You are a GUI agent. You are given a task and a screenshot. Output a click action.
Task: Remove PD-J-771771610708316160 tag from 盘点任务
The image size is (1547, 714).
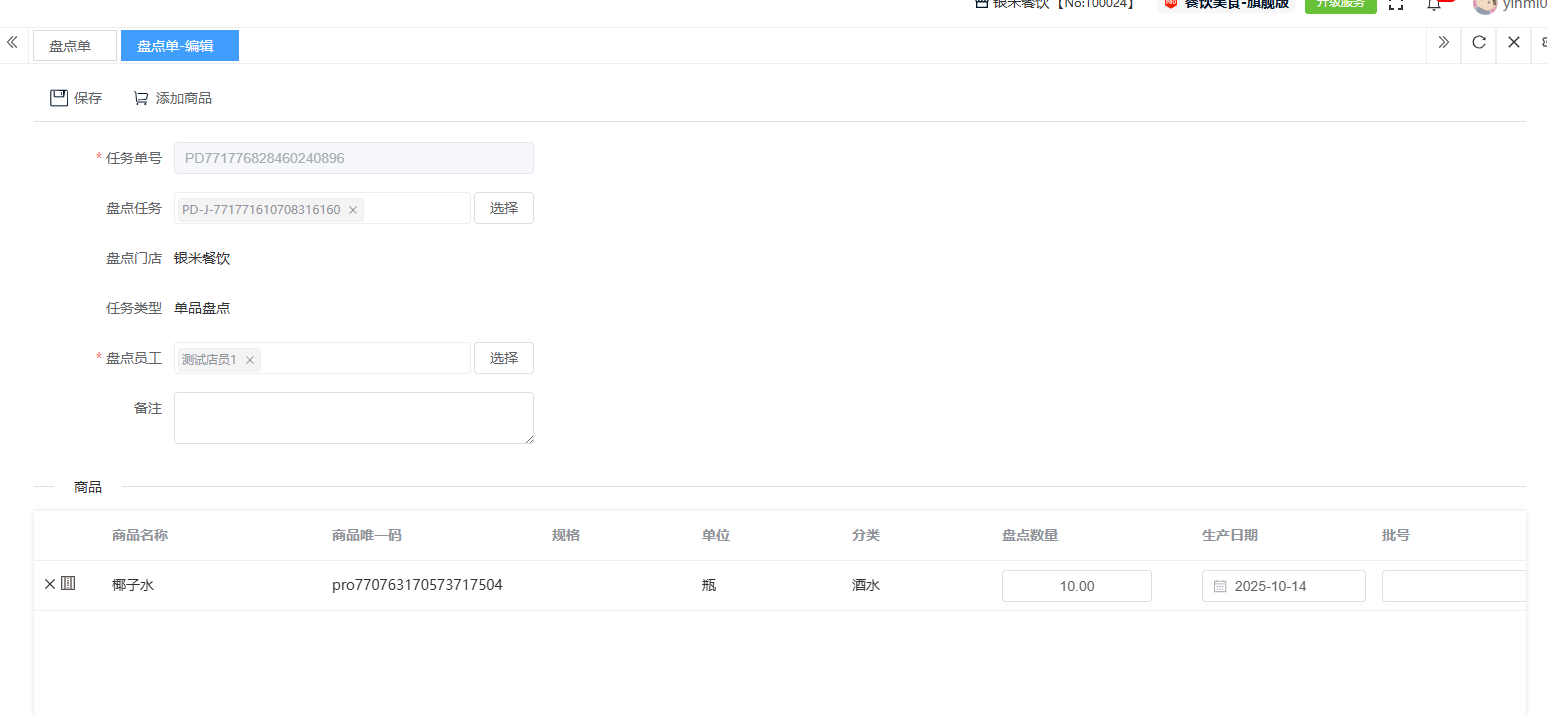(x=353, y=210)
